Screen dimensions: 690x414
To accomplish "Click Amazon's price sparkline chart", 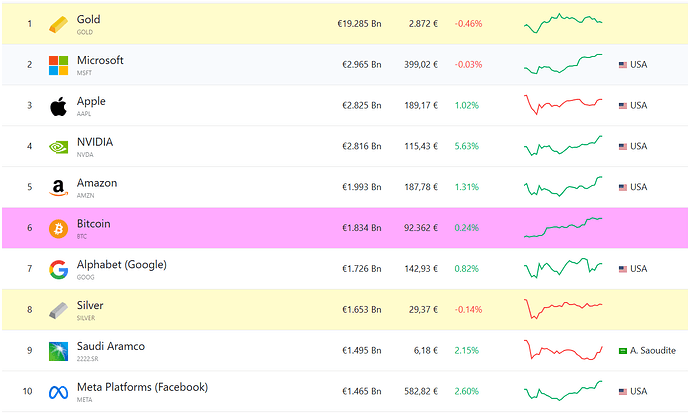I will (563, 187).
